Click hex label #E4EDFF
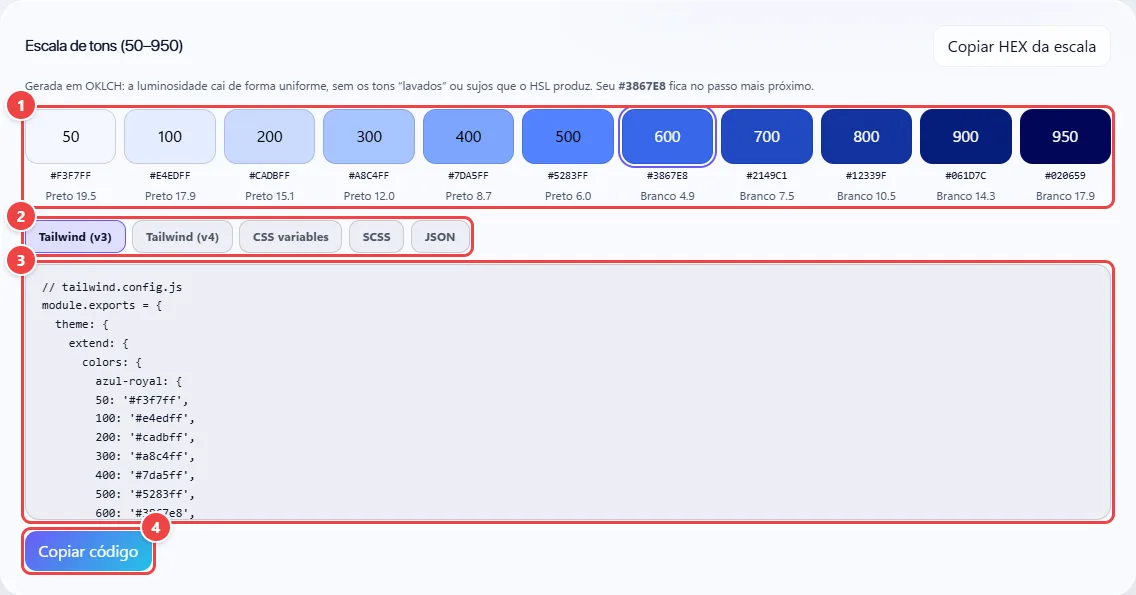Image resolution: width=1136 pixels, height=595 pixels. tap(170, 175)
